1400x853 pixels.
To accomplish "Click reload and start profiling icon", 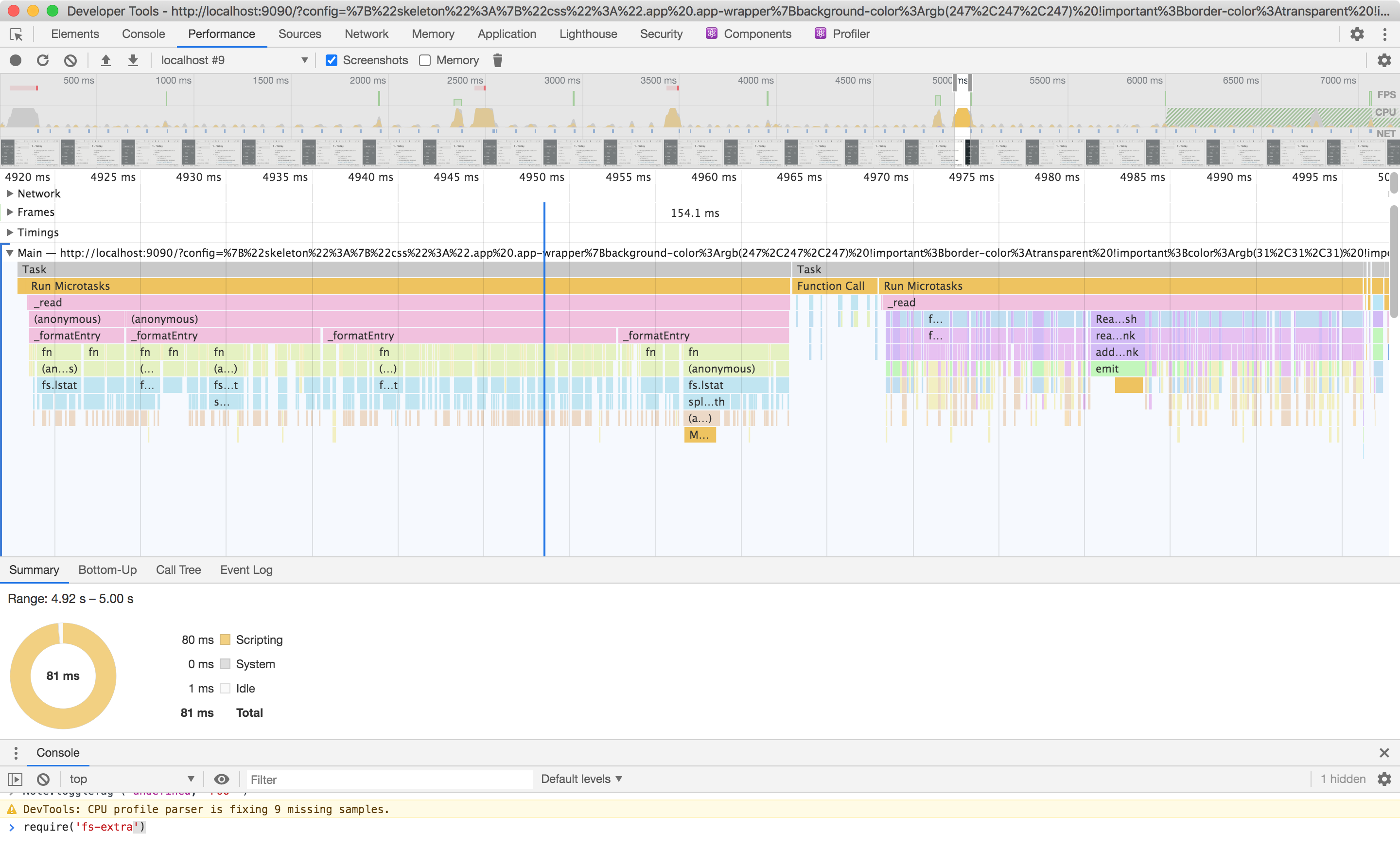I will (x=43, y=60).
